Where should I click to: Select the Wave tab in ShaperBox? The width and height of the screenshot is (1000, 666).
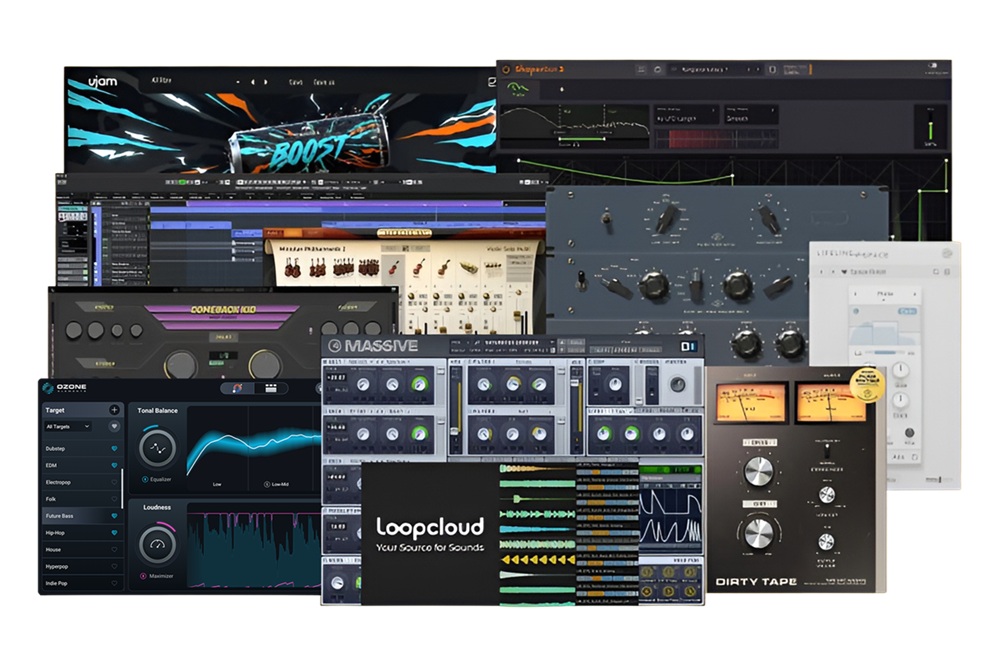click(x=517, y=89)
